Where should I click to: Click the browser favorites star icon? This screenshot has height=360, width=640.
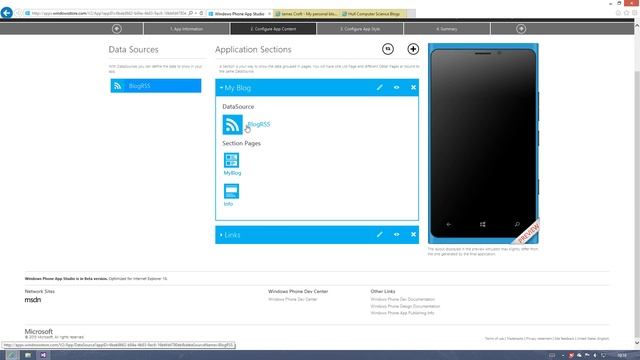click(627, 13)
